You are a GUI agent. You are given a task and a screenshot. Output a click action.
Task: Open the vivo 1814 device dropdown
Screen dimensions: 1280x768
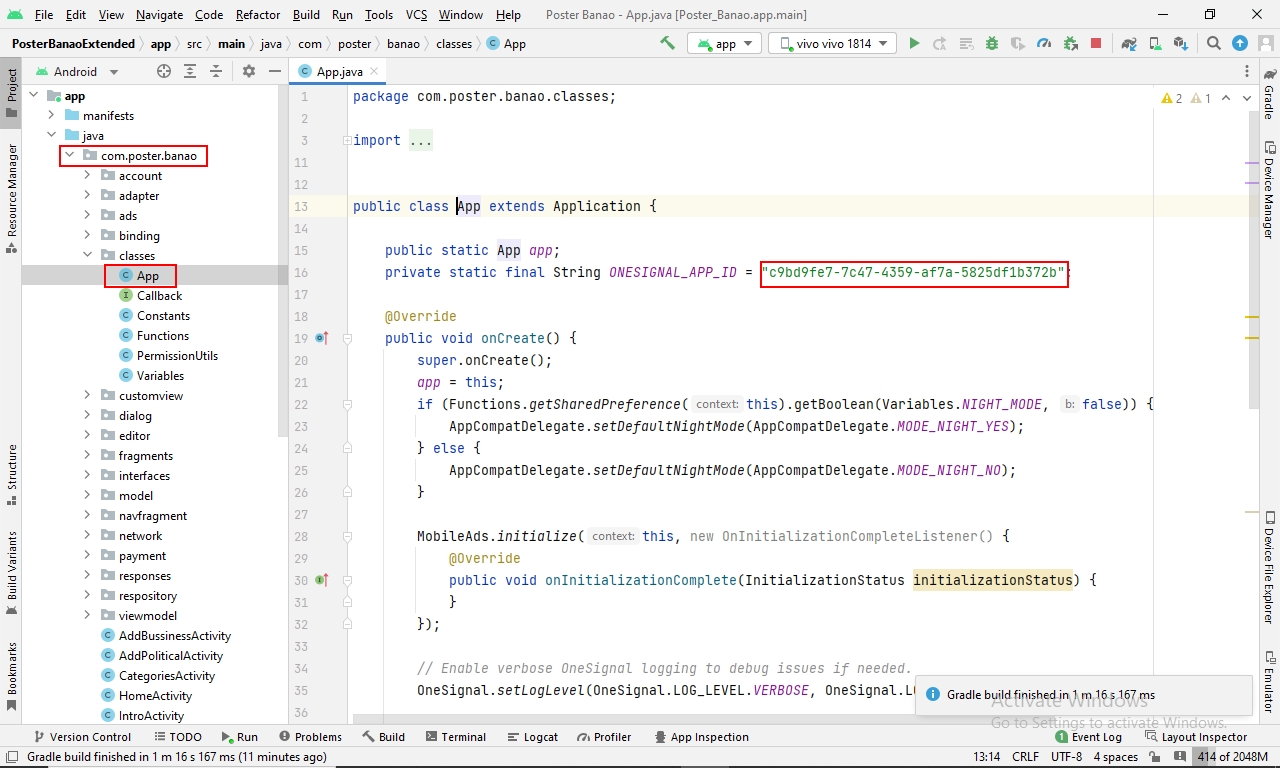[x=834, y=43]
